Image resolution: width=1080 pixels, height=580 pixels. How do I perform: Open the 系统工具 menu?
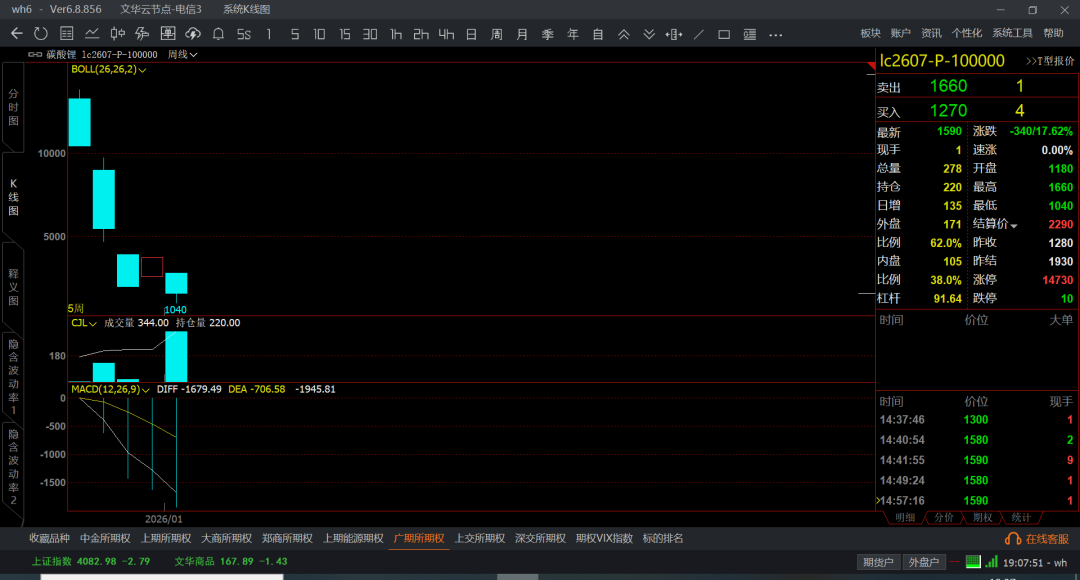[x=1012, y=33]
